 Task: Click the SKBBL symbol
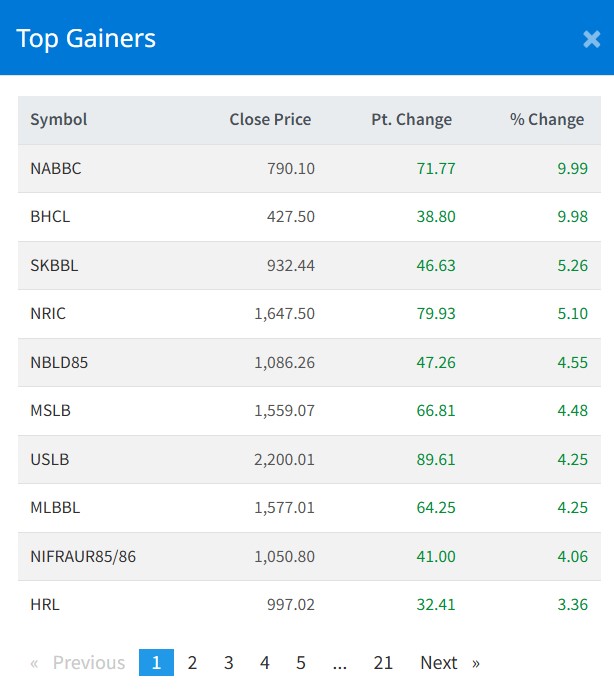click(54, 266)
